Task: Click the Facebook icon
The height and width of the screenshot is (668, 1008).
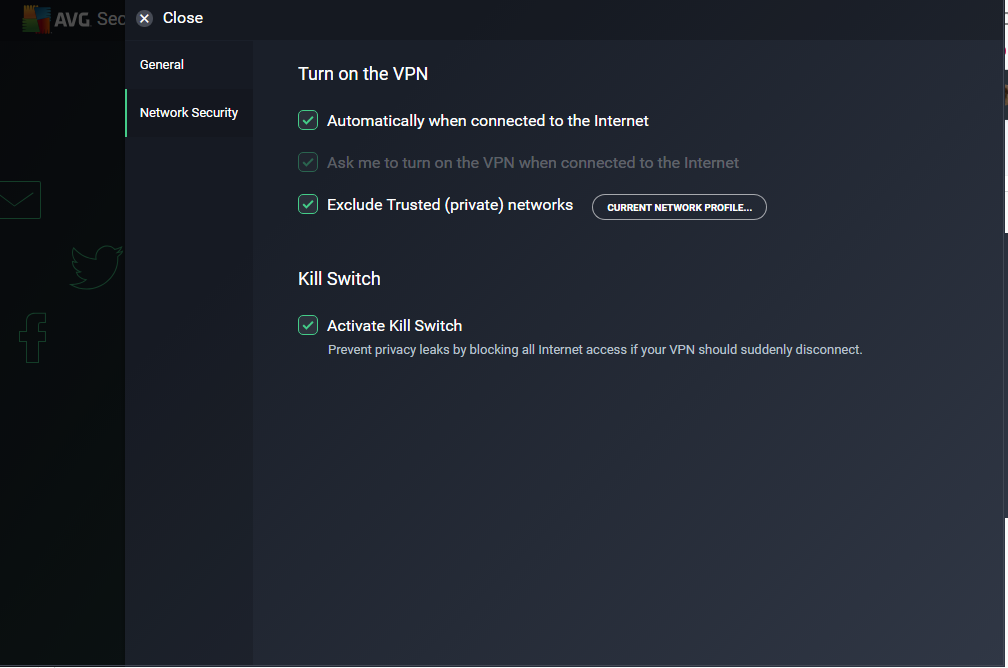Action: click(x=33, y=337)
